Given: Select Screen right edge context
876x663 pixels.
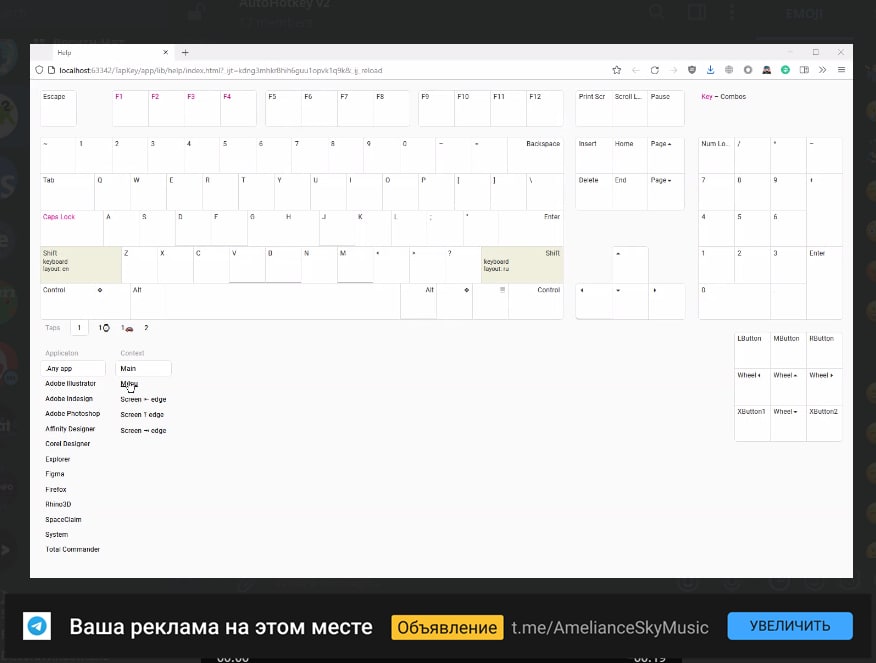Looking at the screenshot, I should [x=143, y=431].
